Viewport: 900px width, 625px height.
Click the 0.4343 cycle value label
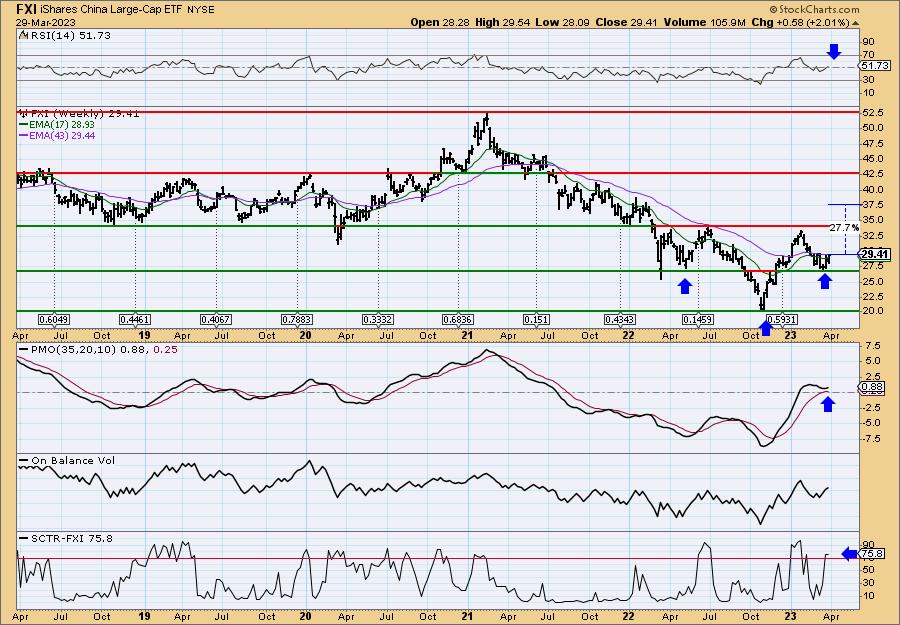[x=620, y=319]
